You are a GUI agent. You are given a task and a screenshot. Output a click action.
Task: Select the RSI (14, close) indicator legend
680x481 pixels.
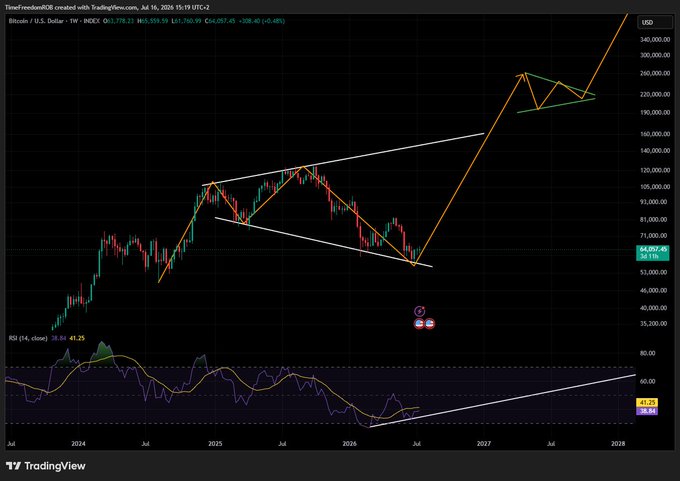(x=28, y=338)
